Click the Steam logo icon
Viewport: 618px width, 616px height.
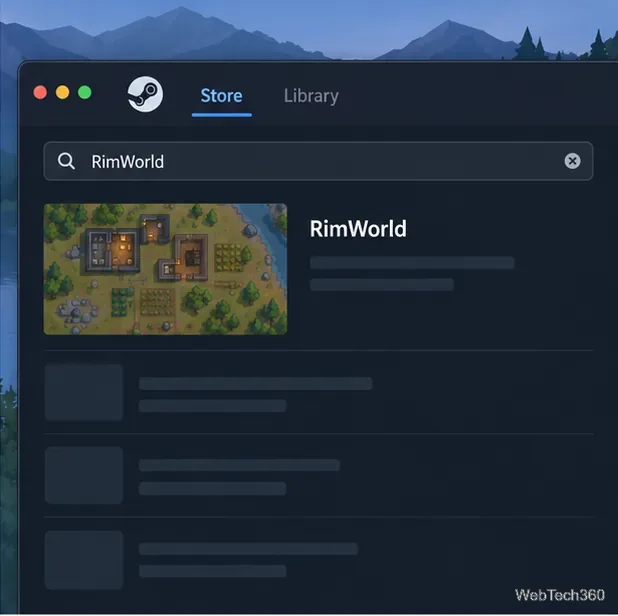click(145, 94)
